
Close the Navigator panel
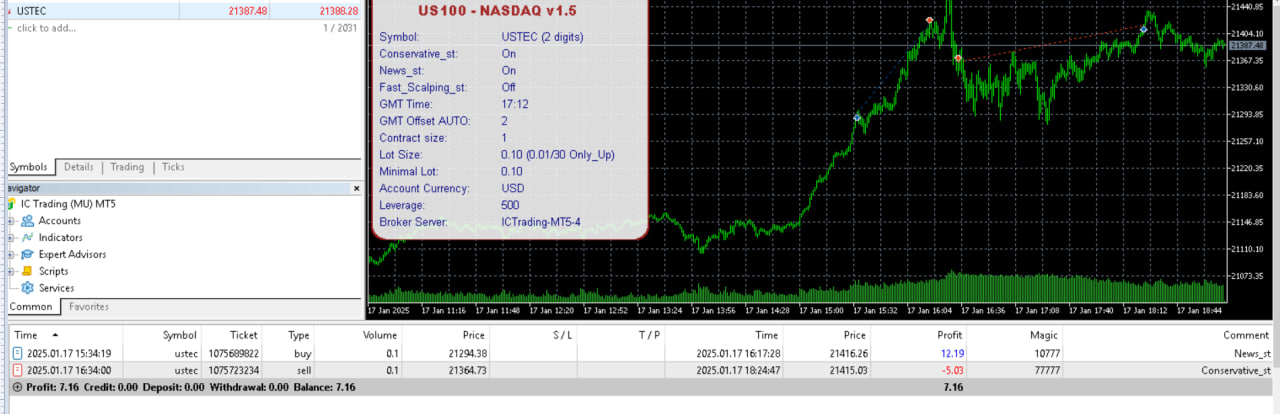pos(356,187)
